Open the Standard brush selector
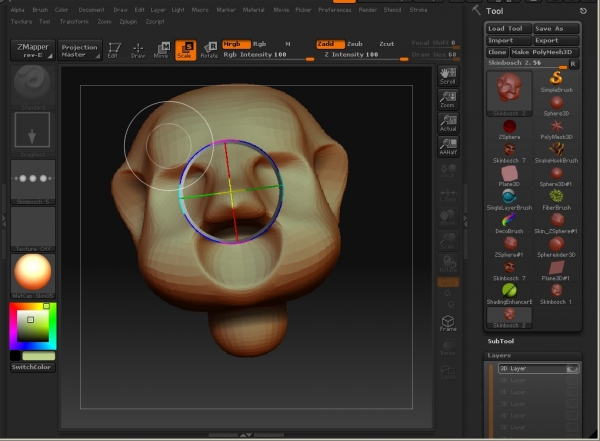600x441 pixels. click(33, 87)
